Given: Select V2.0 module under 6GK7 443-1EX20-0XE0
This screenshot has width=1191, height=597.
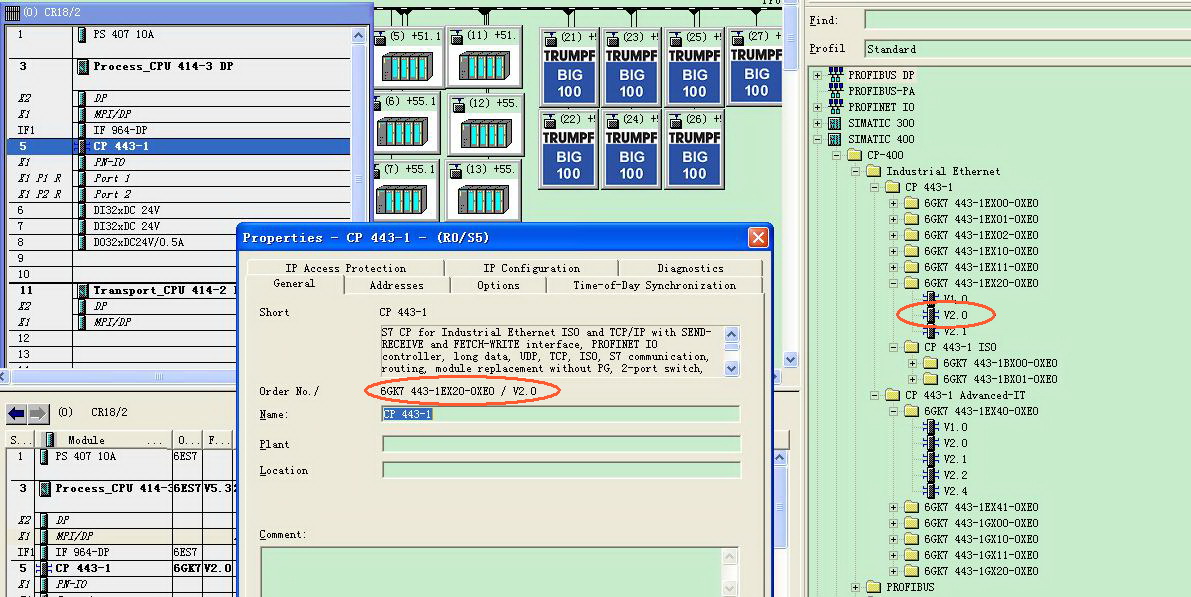Looking at the screenshot, I should pyautogui.click(x=946, y=314).
